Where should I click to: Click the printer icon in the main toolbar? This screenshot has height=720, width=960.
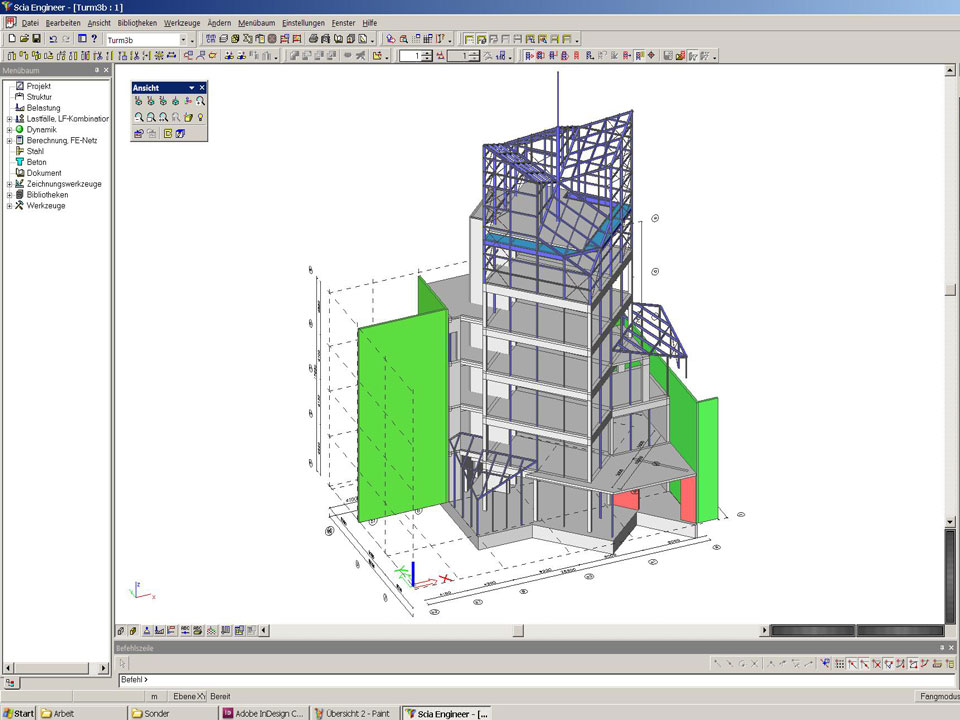(x=313, y=39)
